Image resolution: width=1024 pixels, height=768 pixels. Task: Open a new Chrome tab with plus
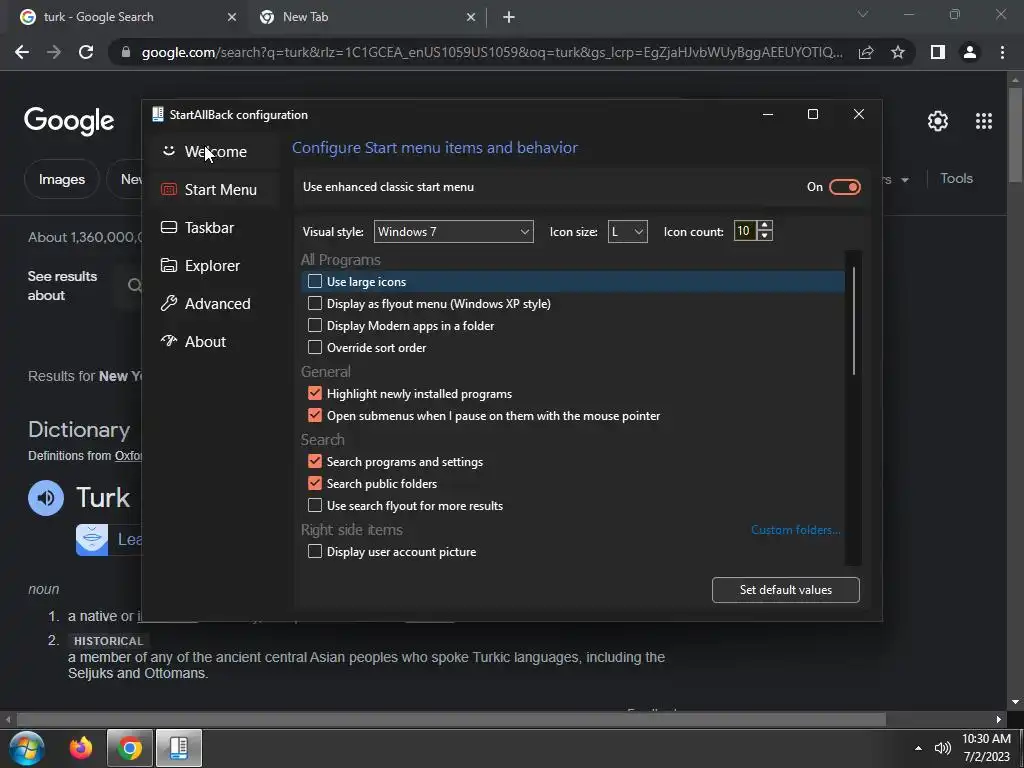coord(509,18)
